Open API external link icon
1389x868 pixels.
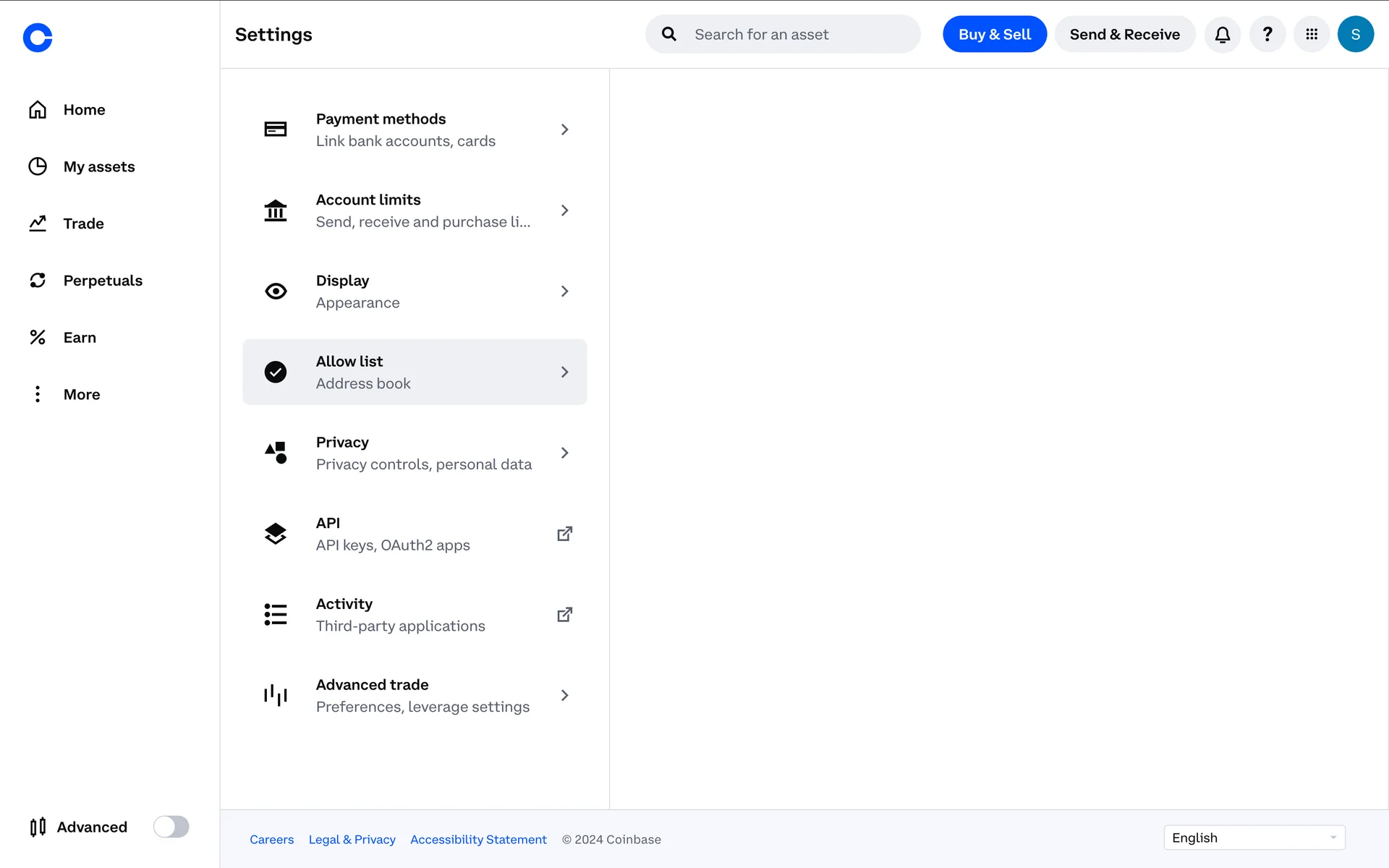click(564, 534)
